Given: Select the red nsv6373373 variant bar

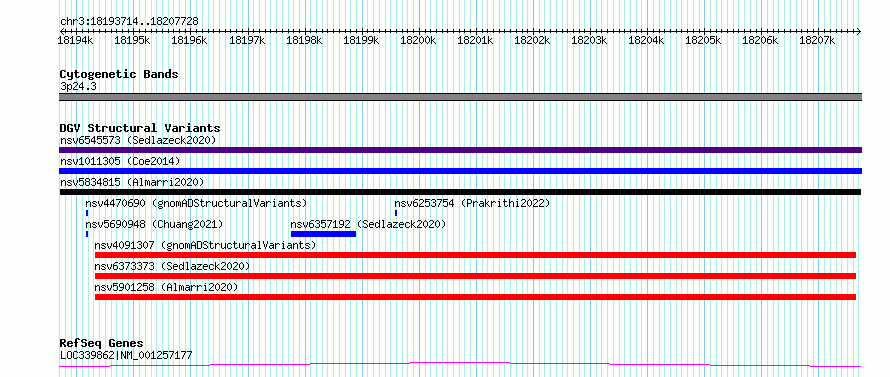Looking at the screenshot, I should coord(475,276).
